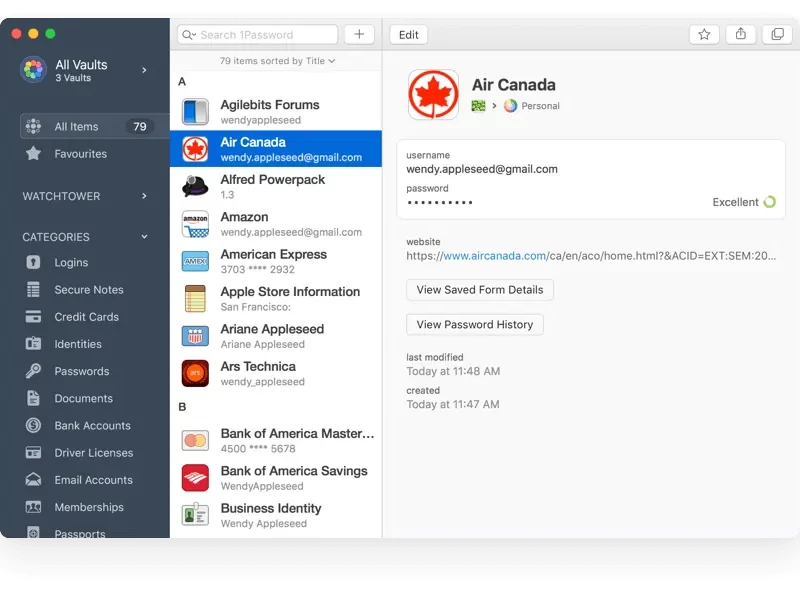
Task: Click the concealed password dots
Action: [440, 203]
